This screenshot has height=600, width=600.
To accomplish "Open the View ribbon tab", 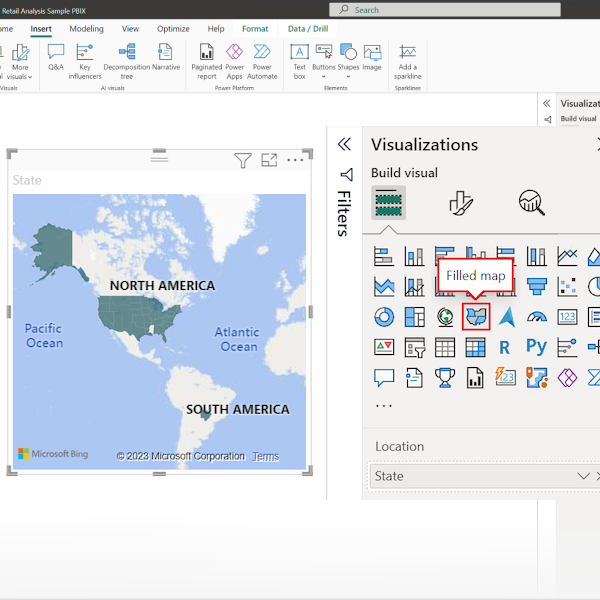I will point(130,29).
